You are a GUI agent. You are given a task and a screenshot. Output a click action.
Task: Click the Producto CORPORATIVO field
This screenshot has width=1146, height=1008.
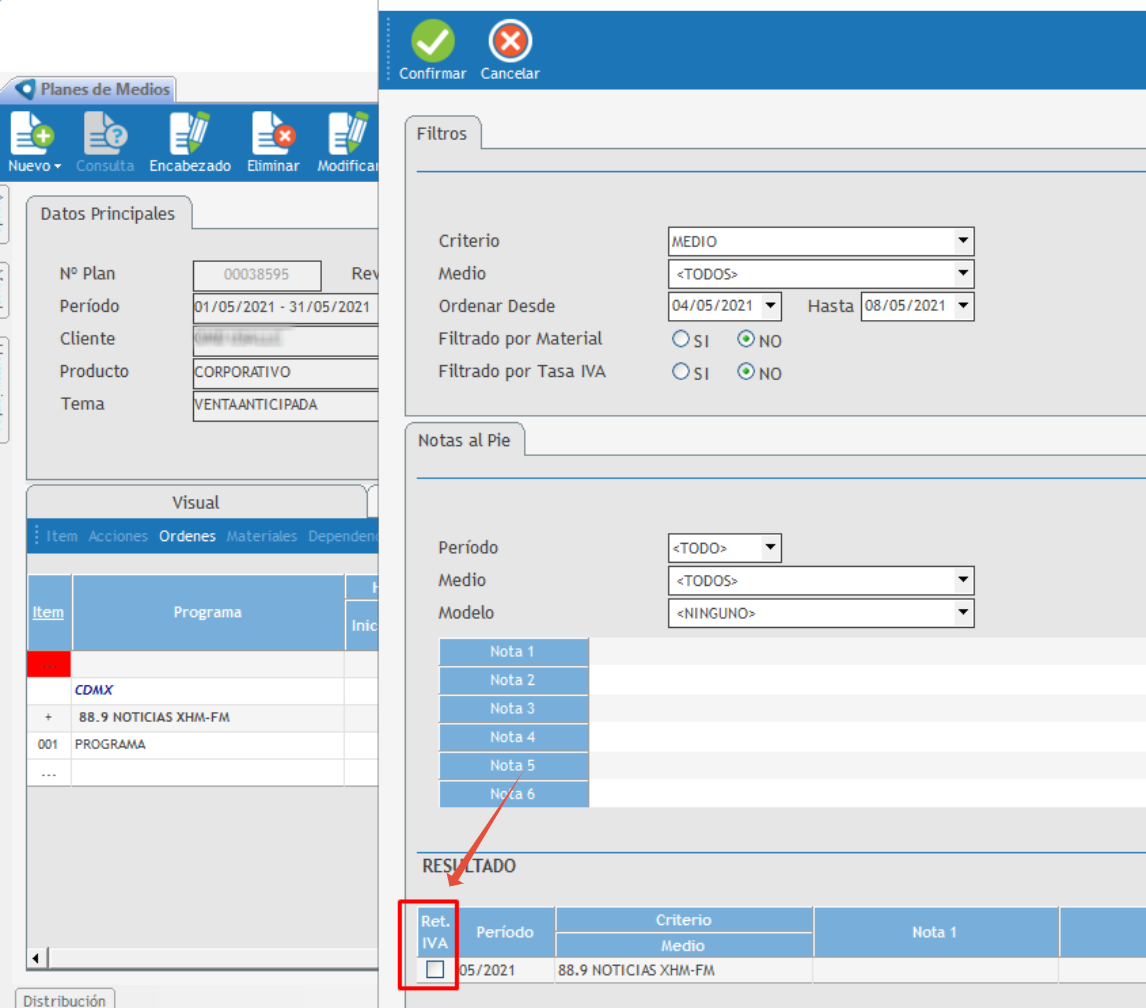286,372
